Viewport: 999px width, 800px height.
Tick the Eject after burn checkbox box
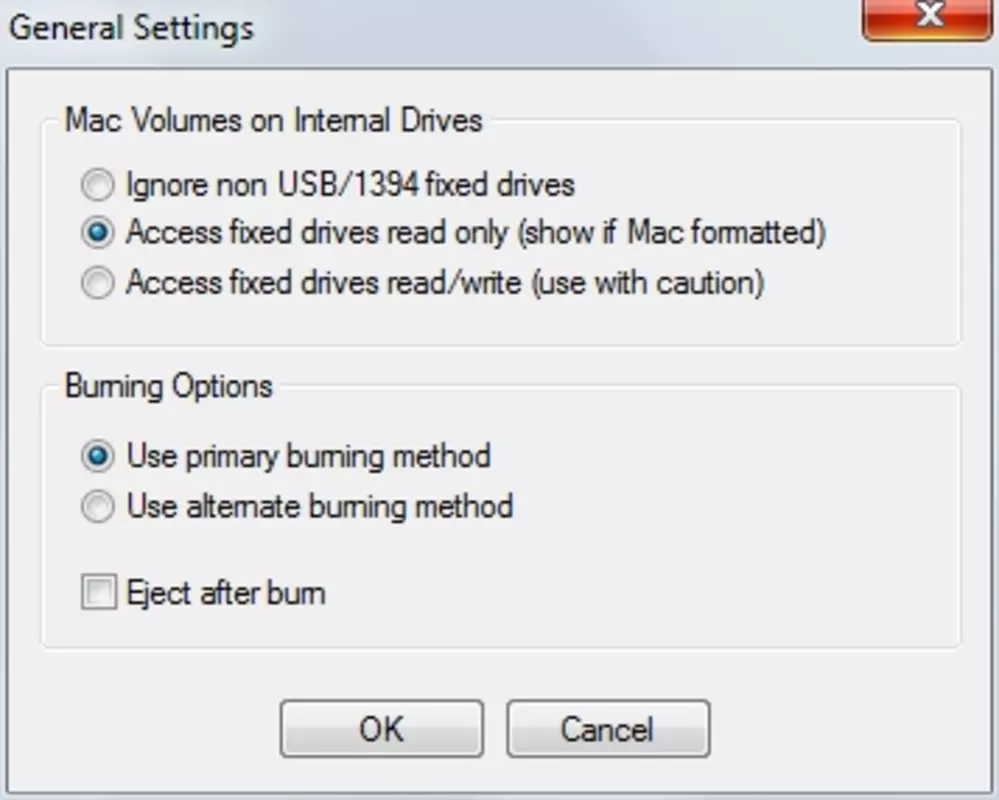click(99, 592)
